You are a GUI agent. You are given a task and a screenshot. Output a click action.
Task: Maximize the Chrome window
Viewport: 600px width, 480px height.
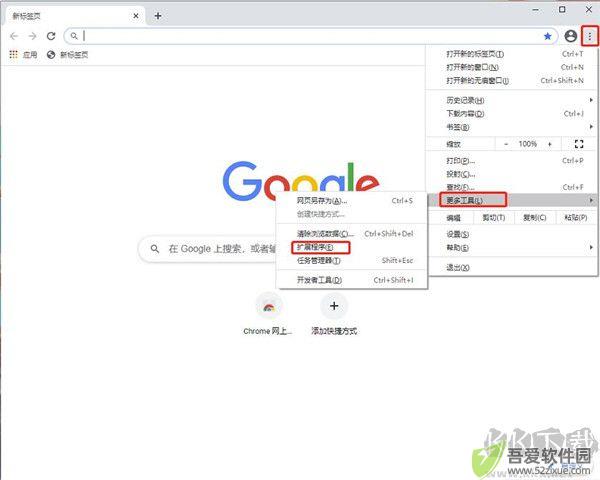tap(562, 10)
